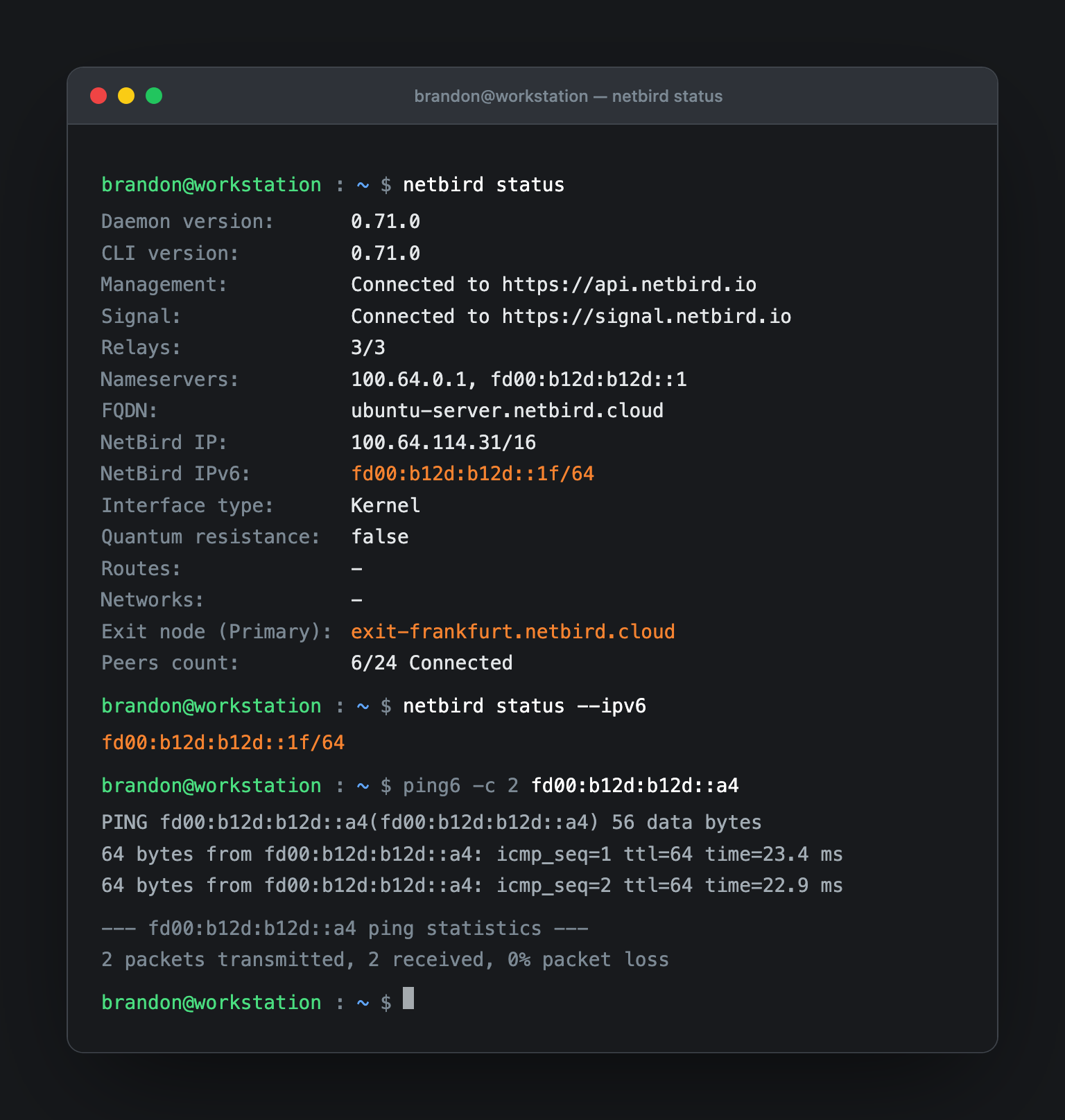Click the 'PING ... 56 data bytes' line

(x=431, y=823)
